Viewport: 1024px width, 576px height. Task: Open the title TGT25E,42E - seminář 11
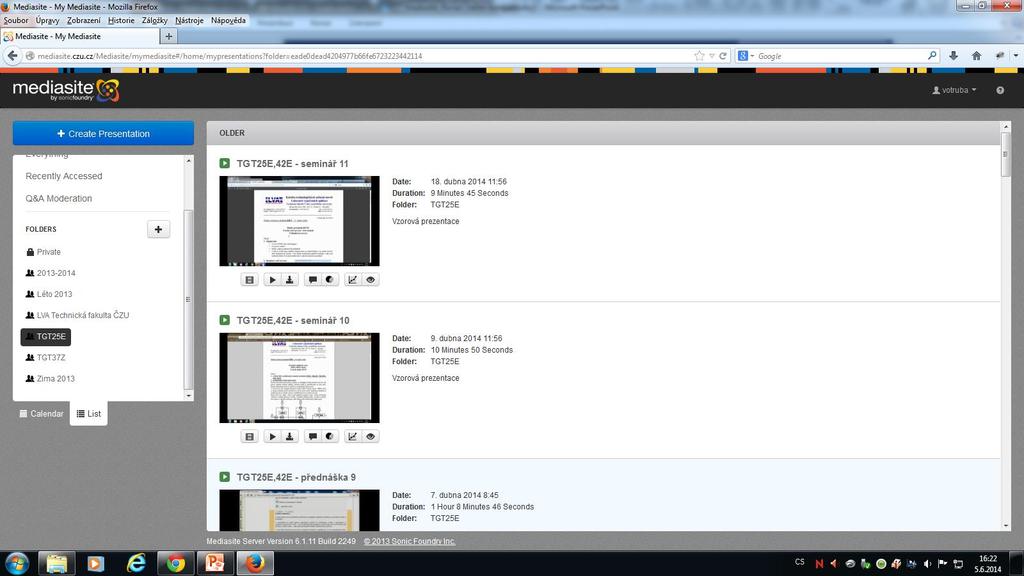point(293,163)
